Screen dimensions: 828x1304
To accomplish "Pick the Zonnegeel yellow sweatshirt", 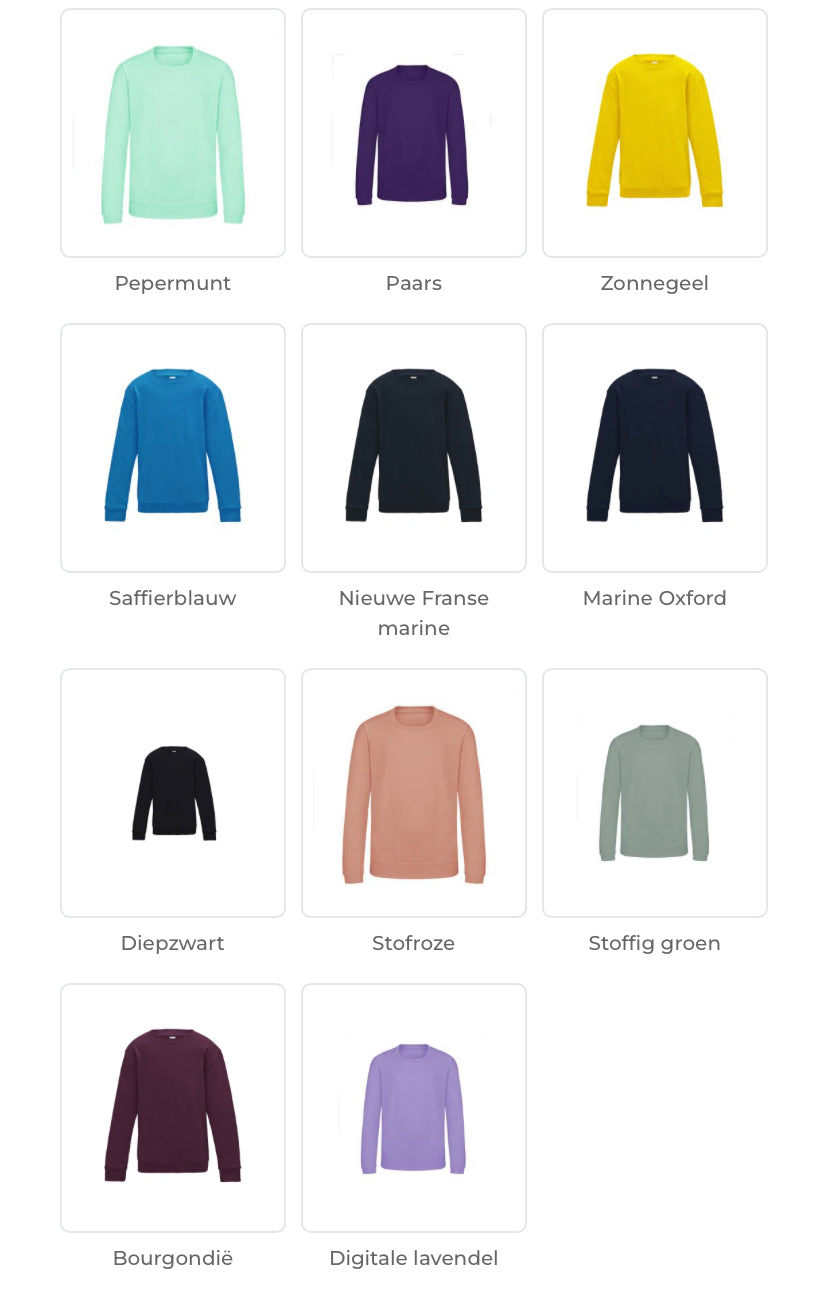I will click(x=655, y=133).
